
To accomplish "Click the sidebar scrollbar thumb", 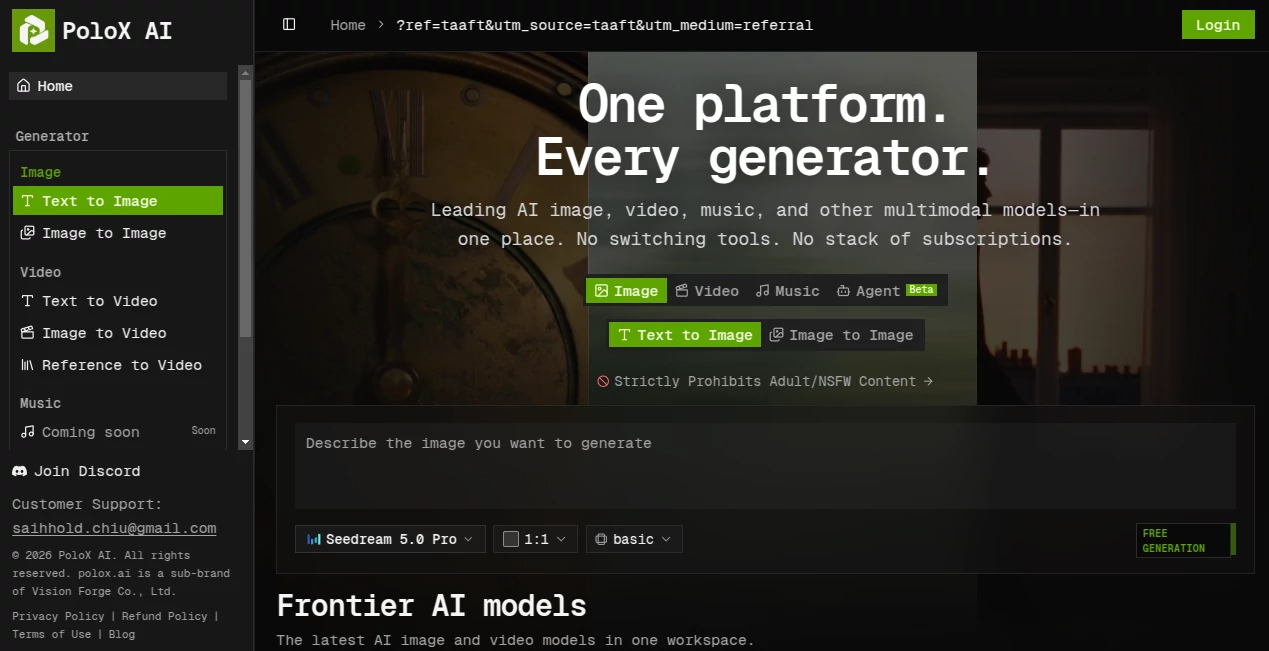I will (x=246, y=208).
